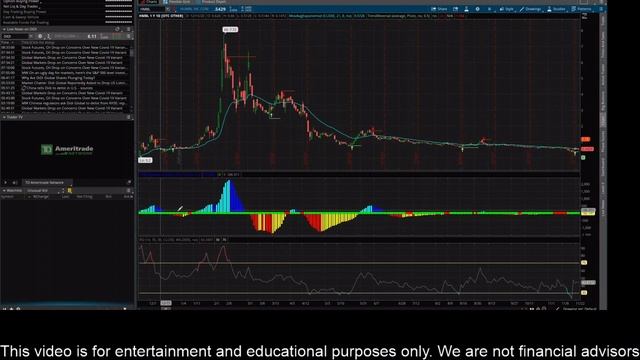Click the news symbol input field
This screenshot has width=640, height=360.
coord(15,36)
